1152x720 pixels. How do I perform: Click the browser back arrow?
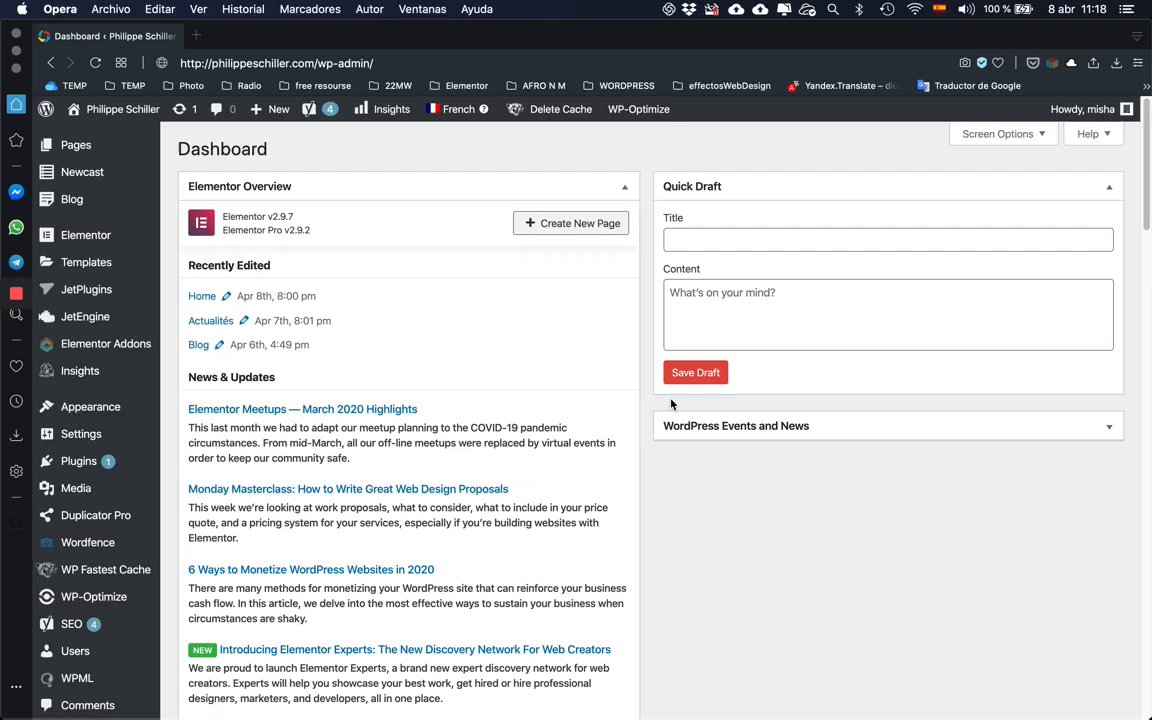(x=50, y=63)
